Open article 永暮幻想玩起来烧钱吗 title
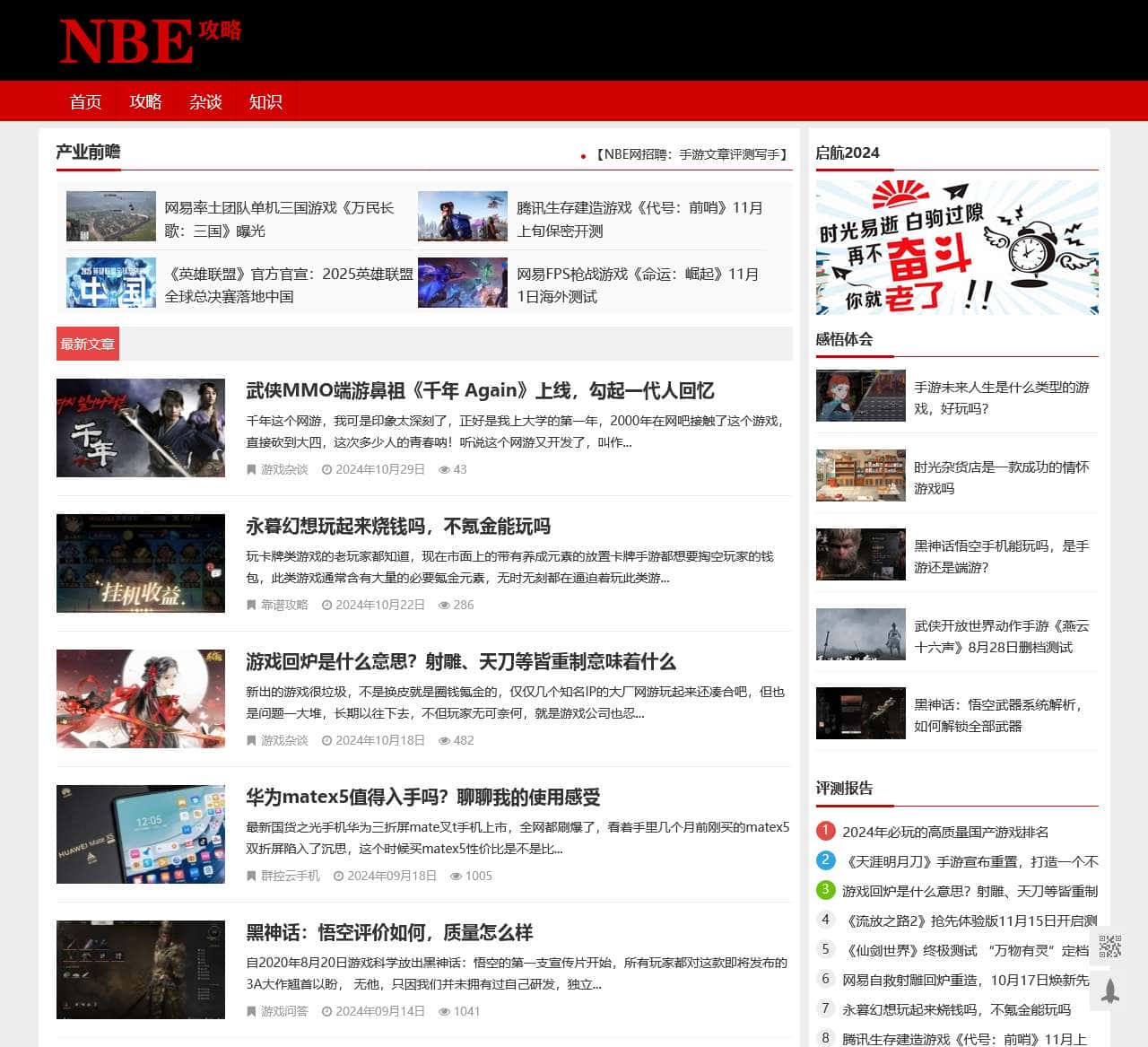 [398, 526]
